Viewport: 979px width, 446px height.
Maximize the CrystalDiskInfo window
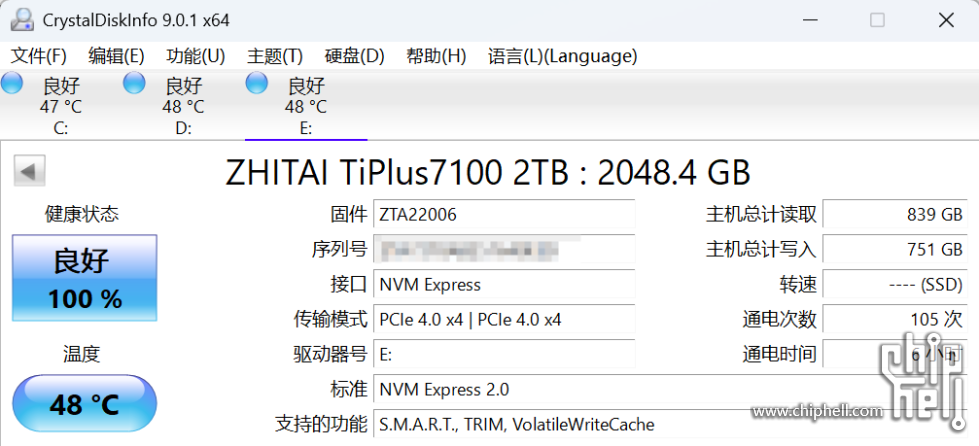point(877,20)
